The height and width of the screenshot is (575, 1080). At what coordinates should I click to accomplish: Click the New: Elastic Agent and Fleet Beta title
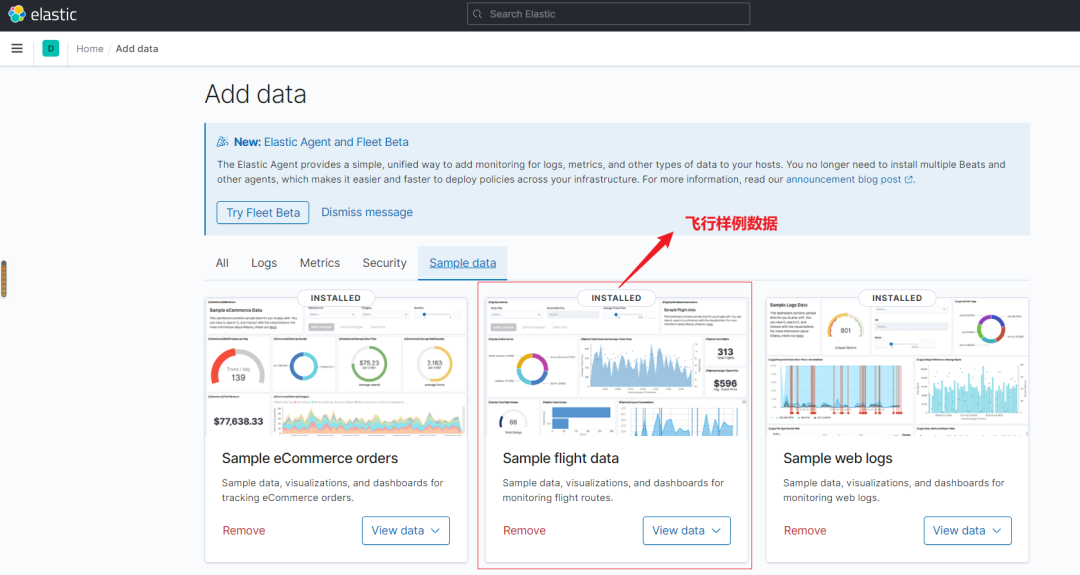pyautogui.click(x=321, y=142)
